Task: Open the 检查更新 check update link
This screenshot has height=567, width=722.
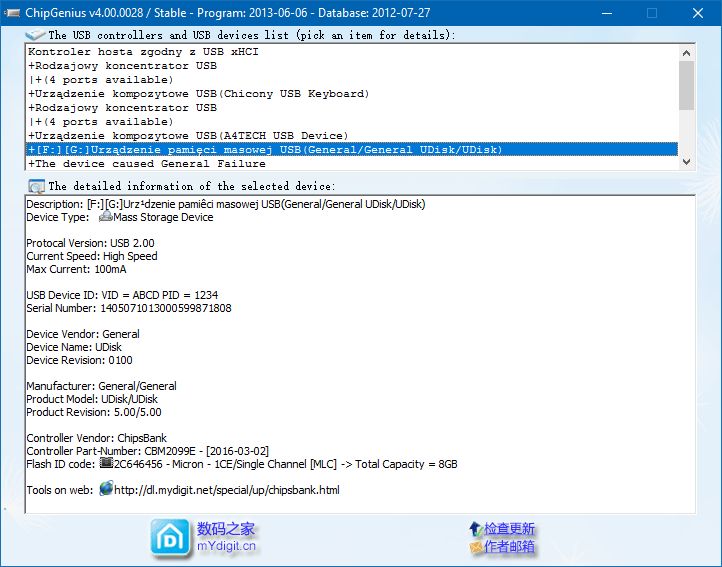Action: [x=509, y=529]
